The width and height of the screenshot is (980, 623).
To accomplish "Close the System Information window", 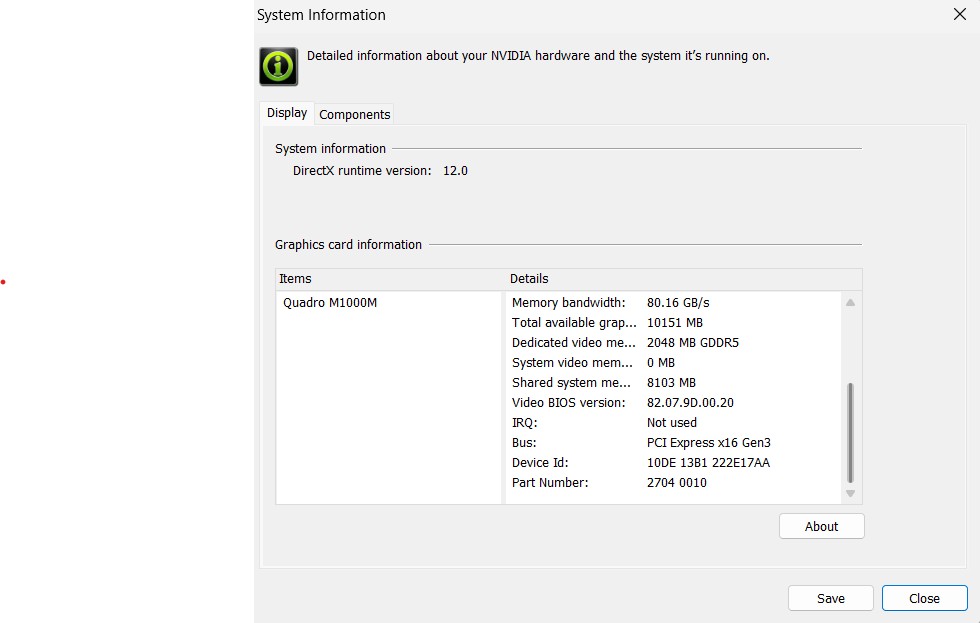I will pyautogui.click(x=959, y=14).
